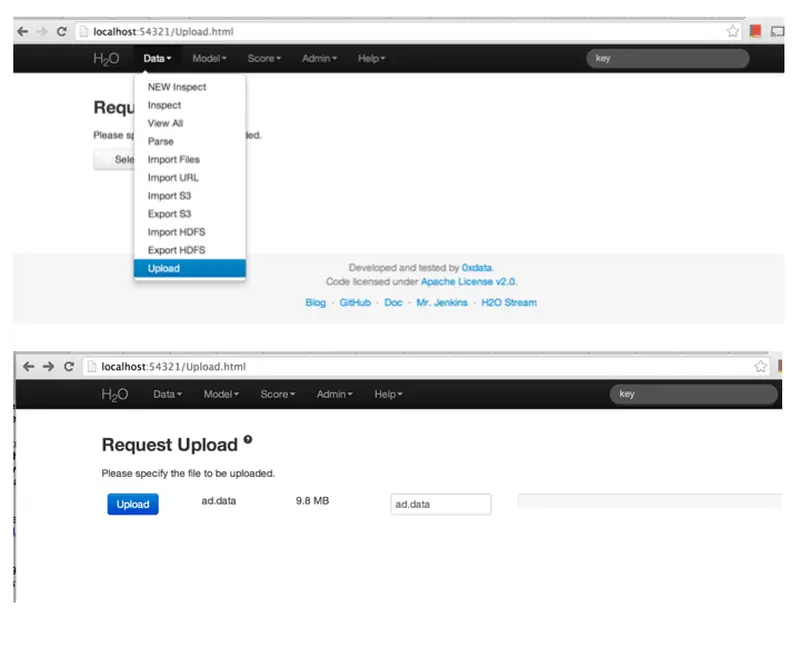The height and width of the screenshot is (658, 800).
Task: Select View All in the Data menu
Action: click(x=190, y=123)
